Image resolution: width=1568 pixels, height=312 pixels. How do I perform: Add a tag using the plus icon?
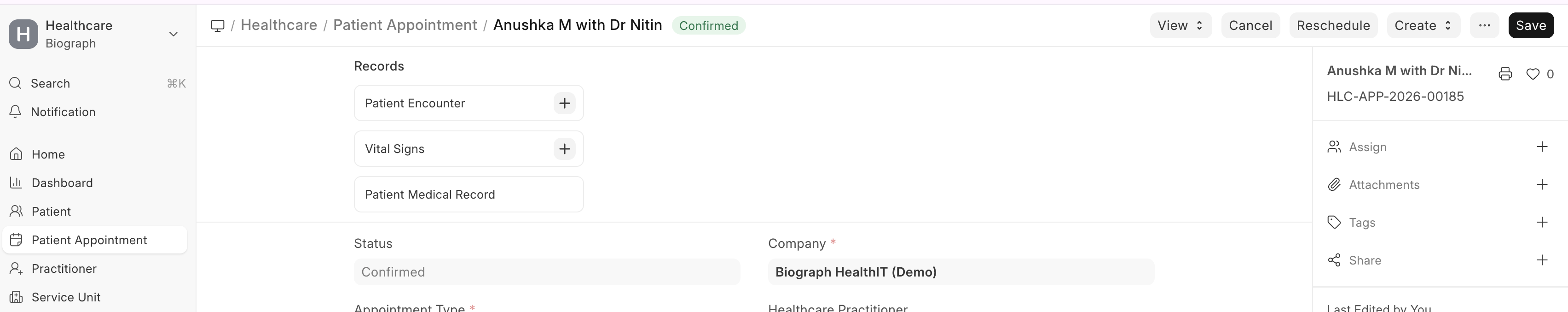coord(1541,223)
